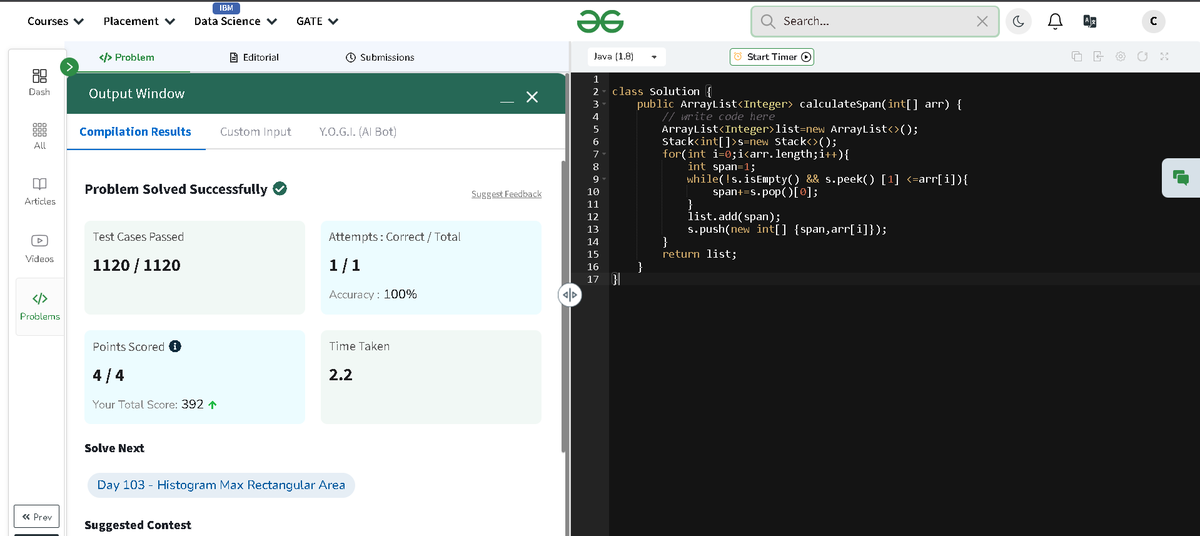
Task: Click the panel splitter handle between panes
Action: point(569,295)
